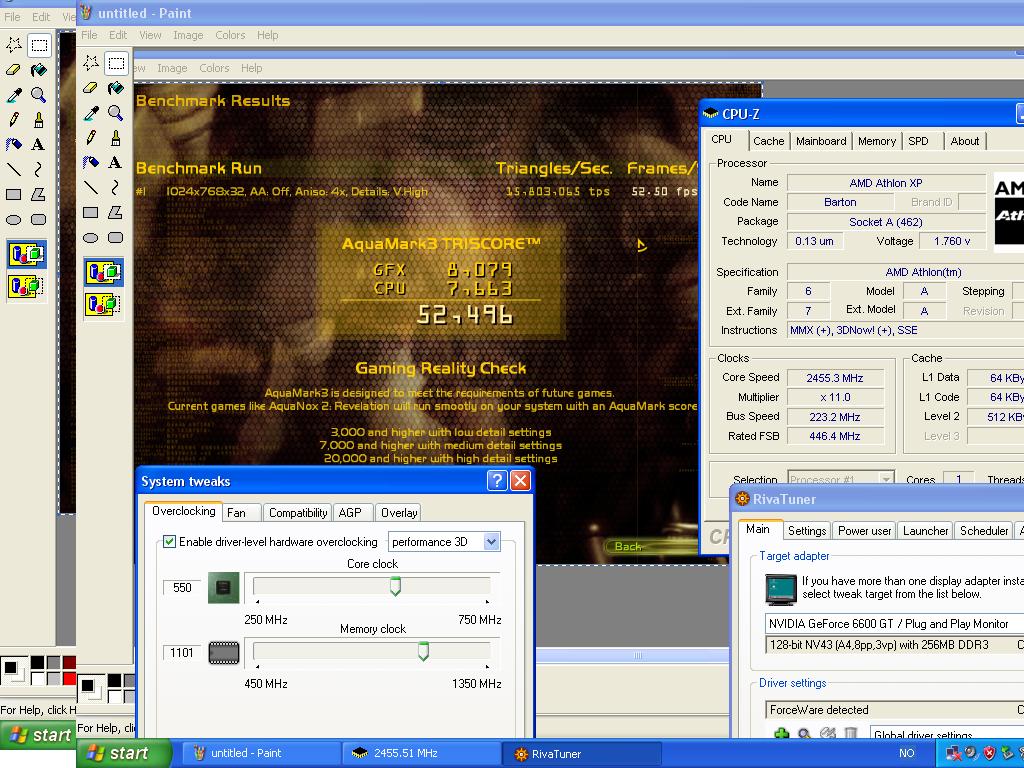Select Free-Form Select tool in untitled - Paint toolbox
Screen dimensions: 1024x768
point(91,63)
